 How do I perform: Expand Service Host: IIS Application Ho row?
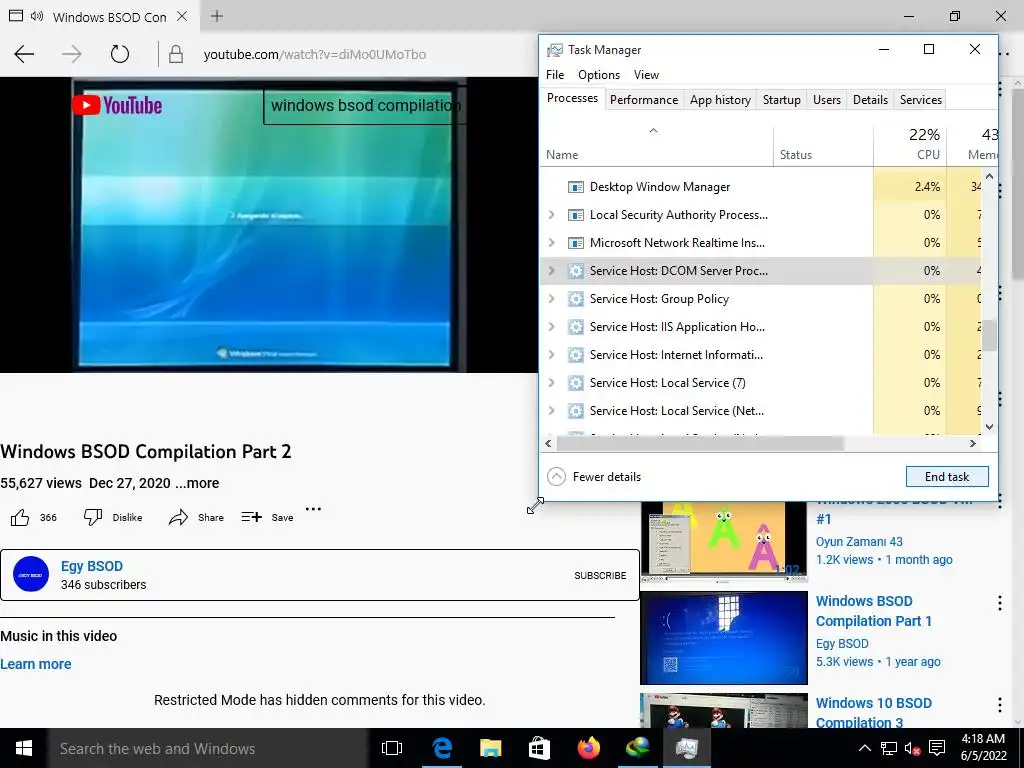pyautogui.click(x=551, y=327)
